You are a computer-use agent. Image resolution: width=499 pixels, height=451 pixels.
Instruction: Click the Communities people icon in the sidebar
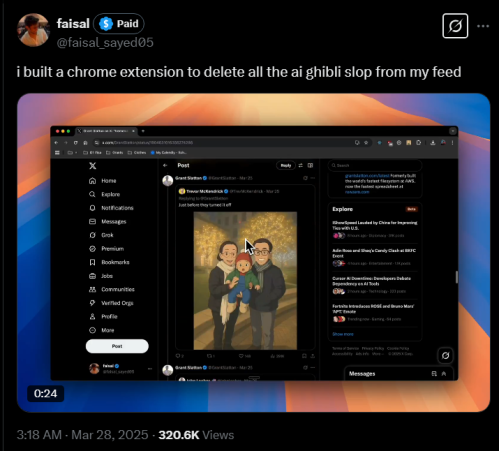(92, 289)
